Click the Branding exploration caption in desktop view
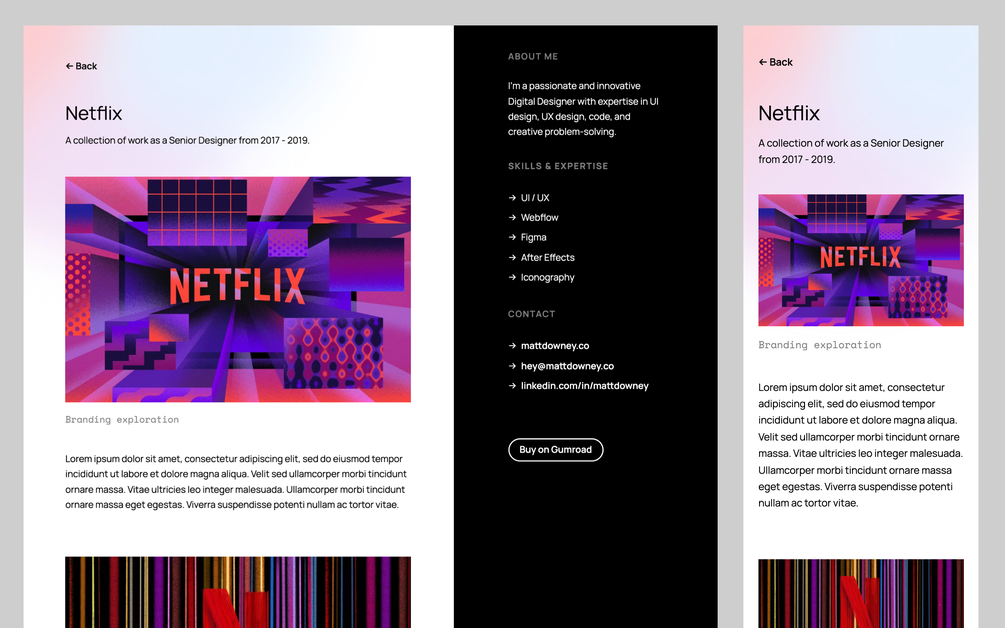This screenshot has width=1005, height=628. (122, 420)
